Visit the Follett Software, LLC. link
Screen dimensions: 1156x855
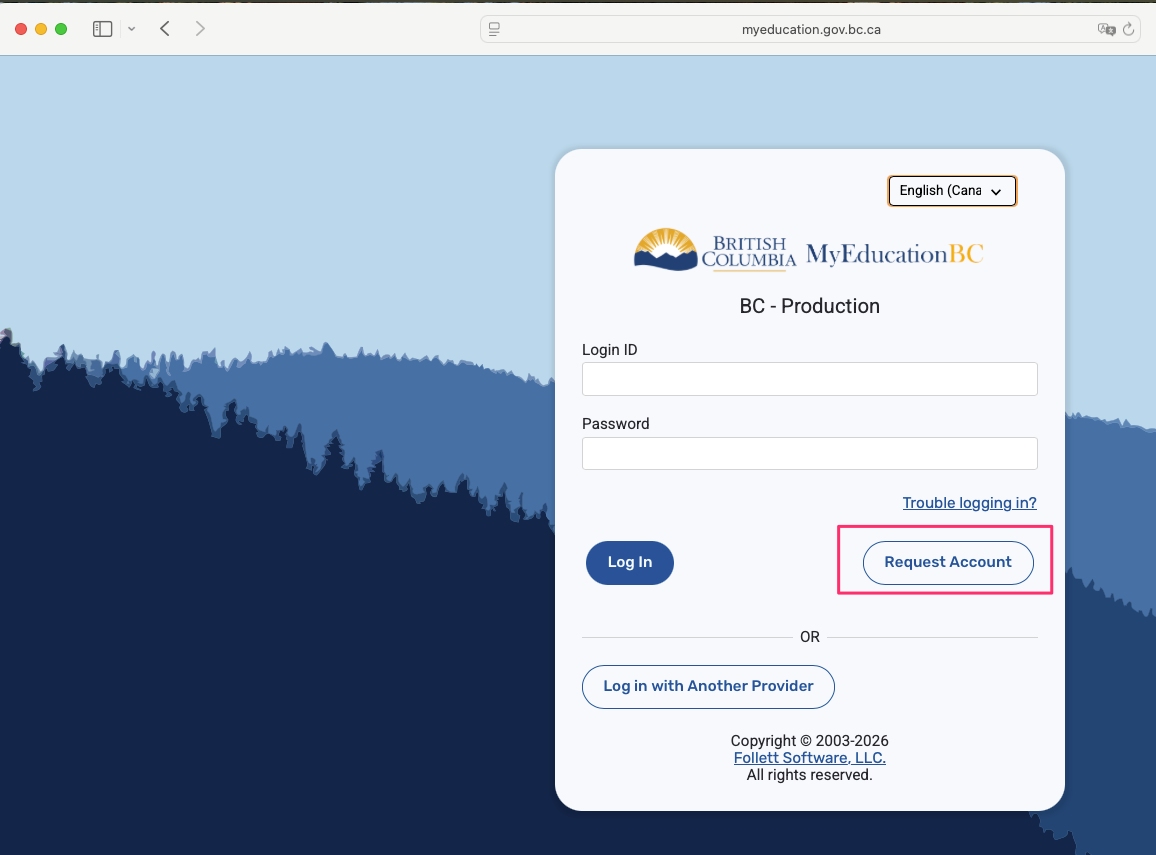coord(809,758)
